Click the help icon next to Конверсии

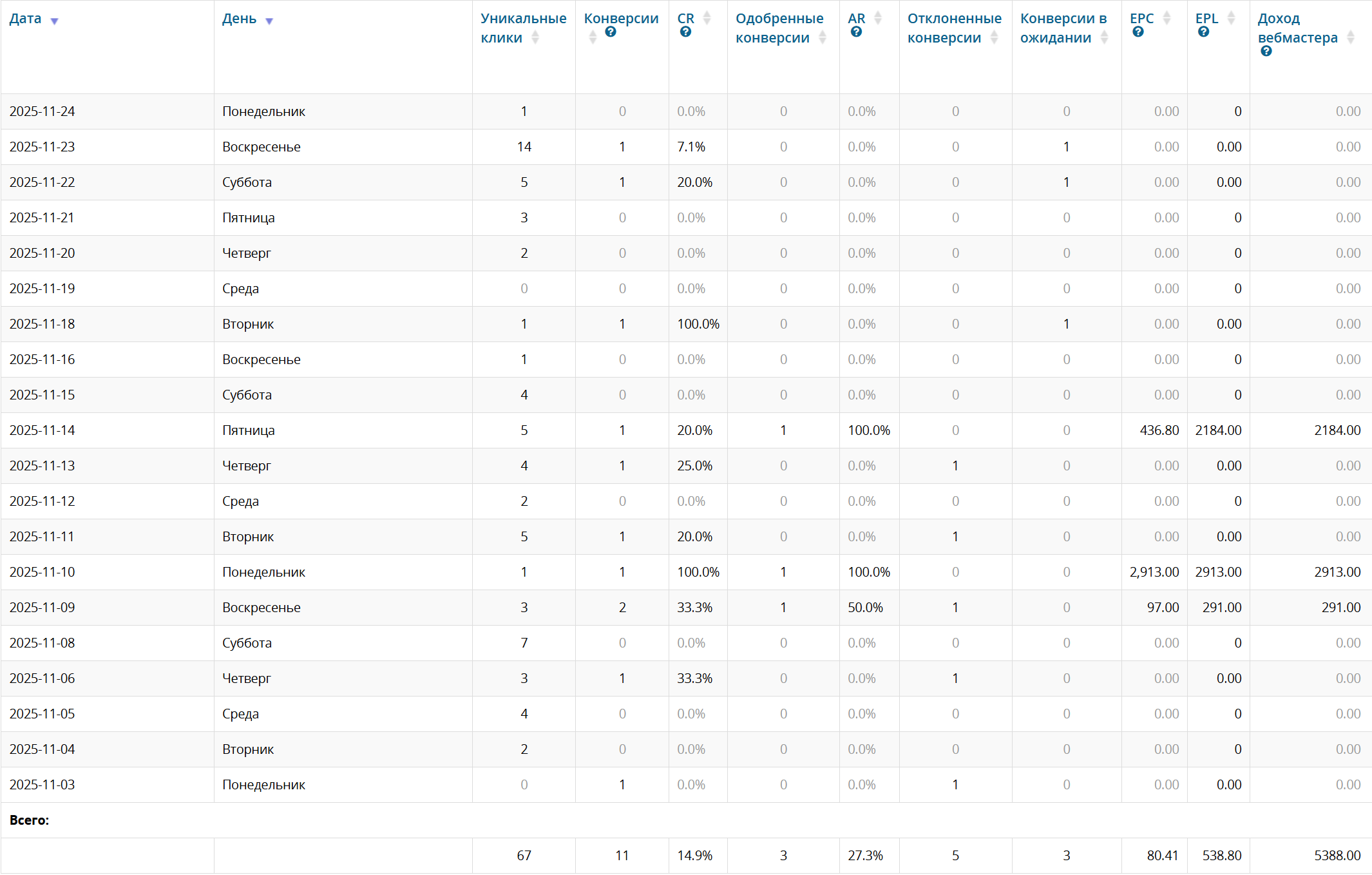(611, 32)
